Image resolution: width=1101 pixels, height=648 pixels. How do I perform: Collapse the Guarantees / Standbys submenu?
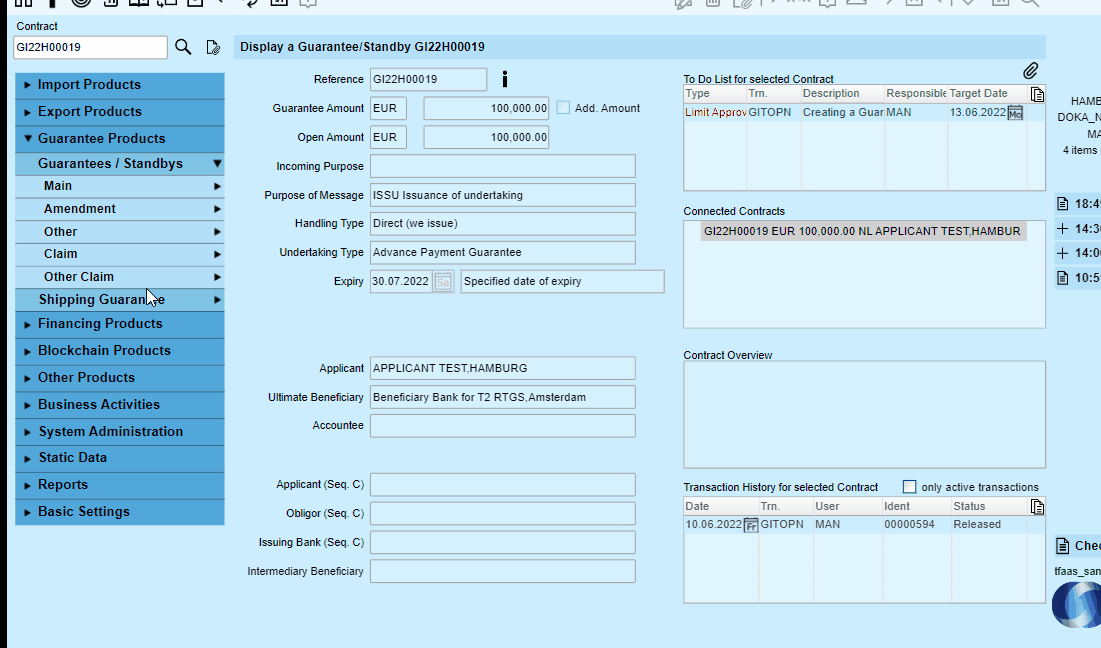point(120,164)
